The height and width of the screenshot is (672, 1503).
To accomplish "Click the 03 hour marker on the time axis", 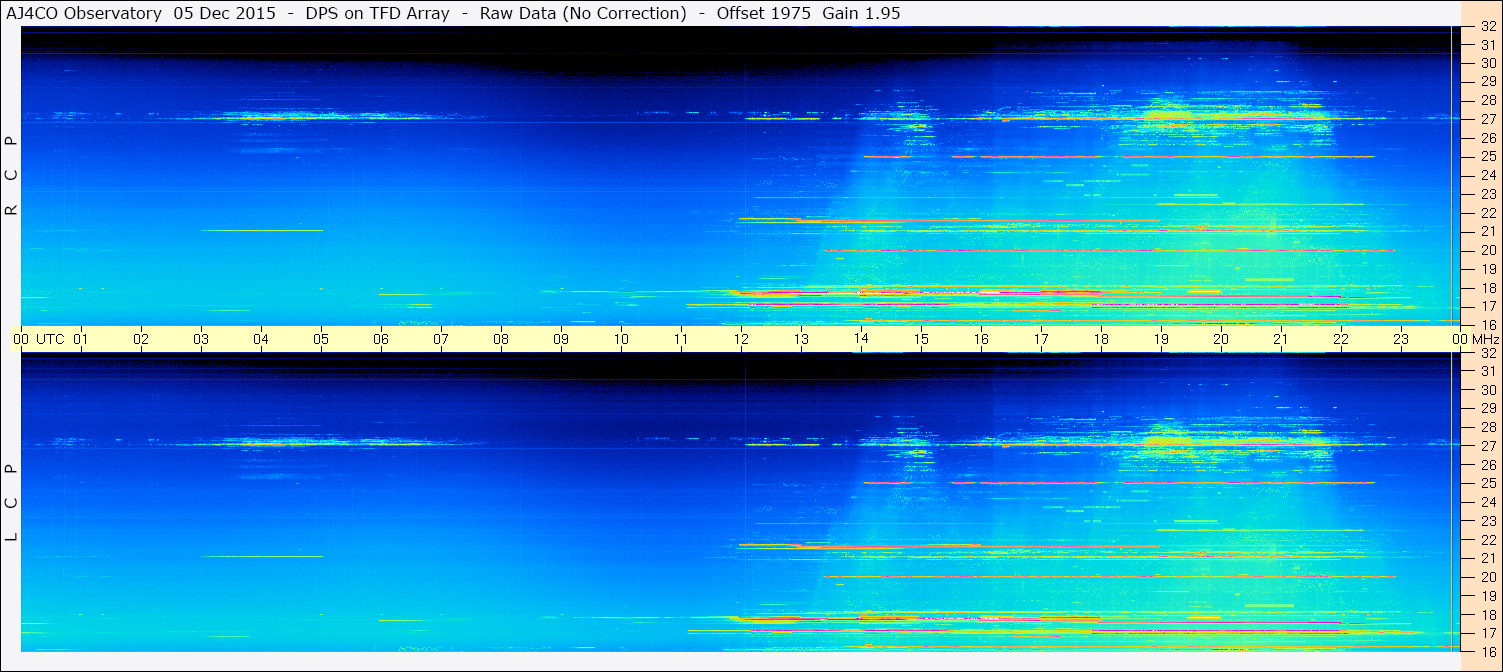I will [201, 339].
